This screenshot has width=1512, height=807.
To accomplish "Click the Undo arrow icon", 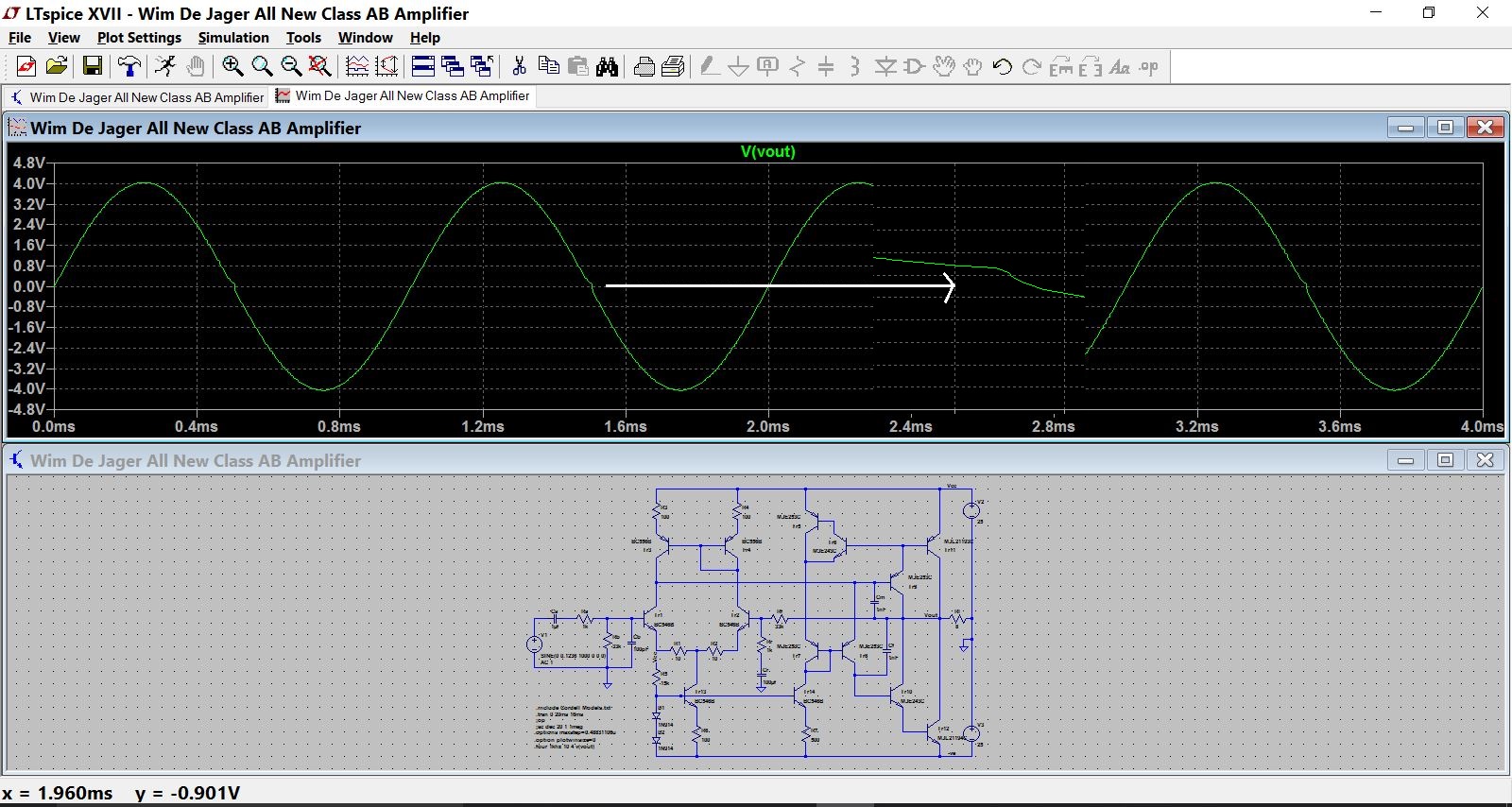I will [x=1003, y=66].
